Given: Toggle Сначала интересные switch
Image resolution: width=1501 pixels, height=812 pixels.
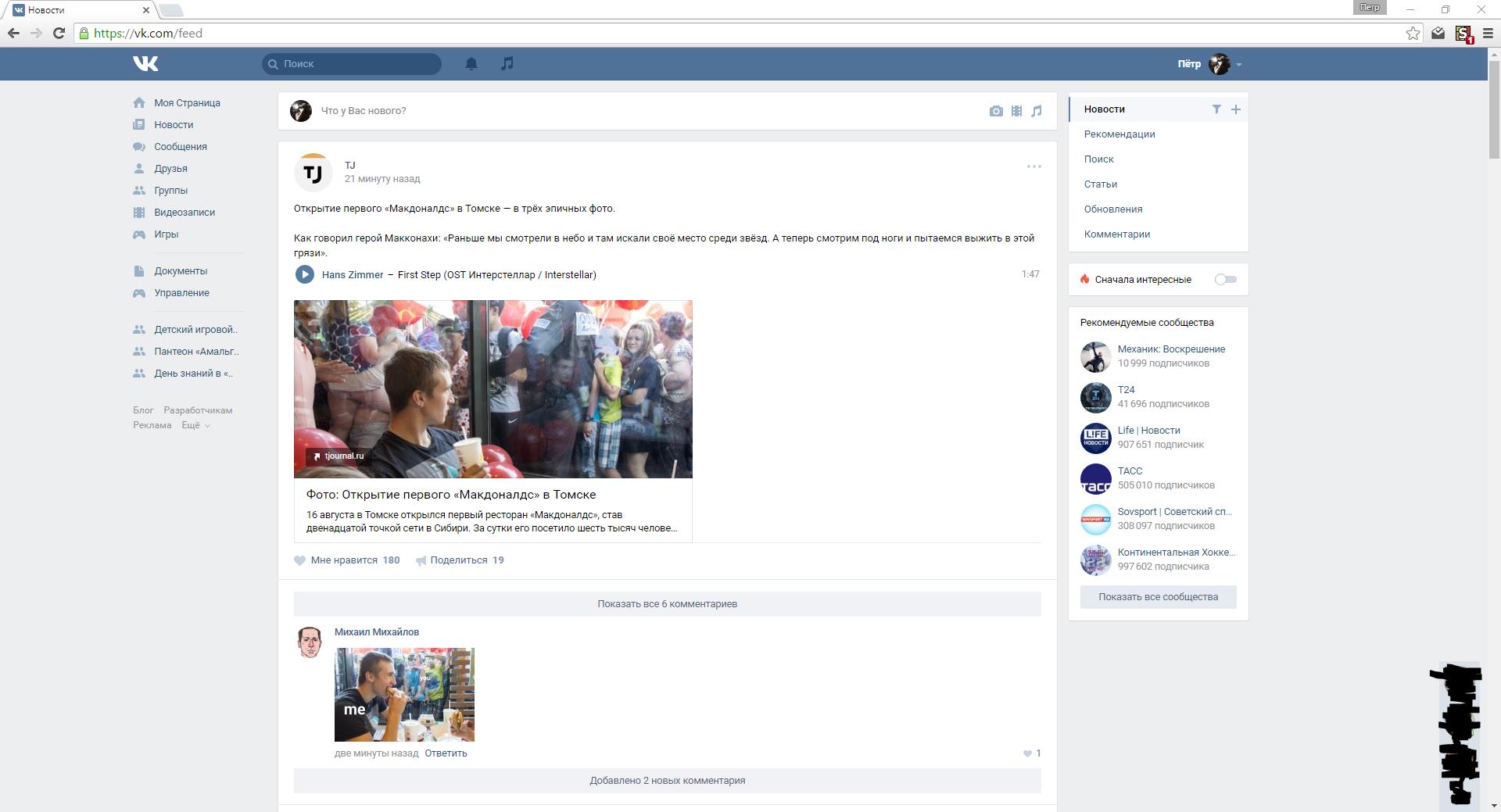Looking at the screenshot, I should [x=1225, y=279].
